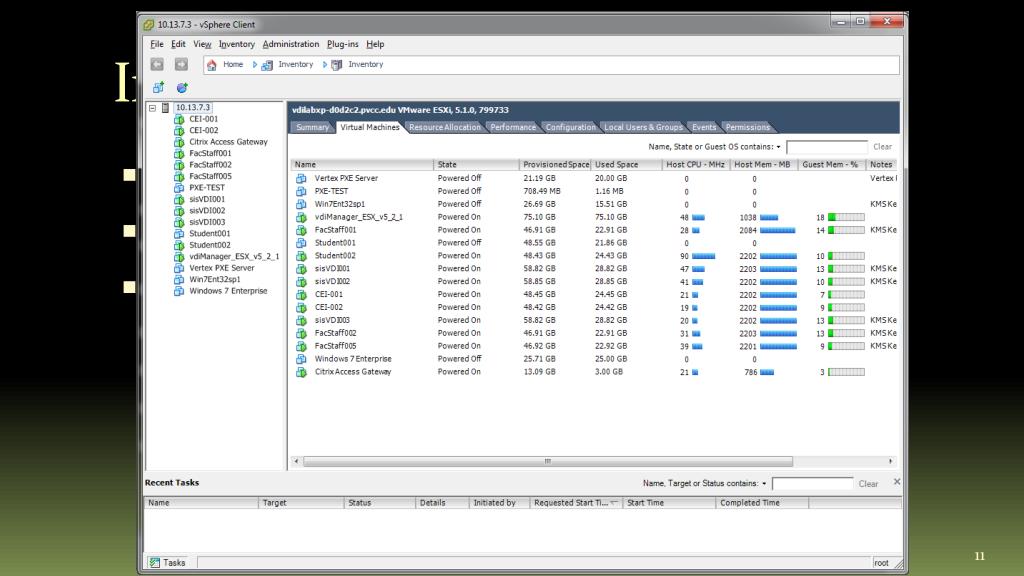
Task: Click the FacStaff001 row icon in the table
Action: coord(301,230)
